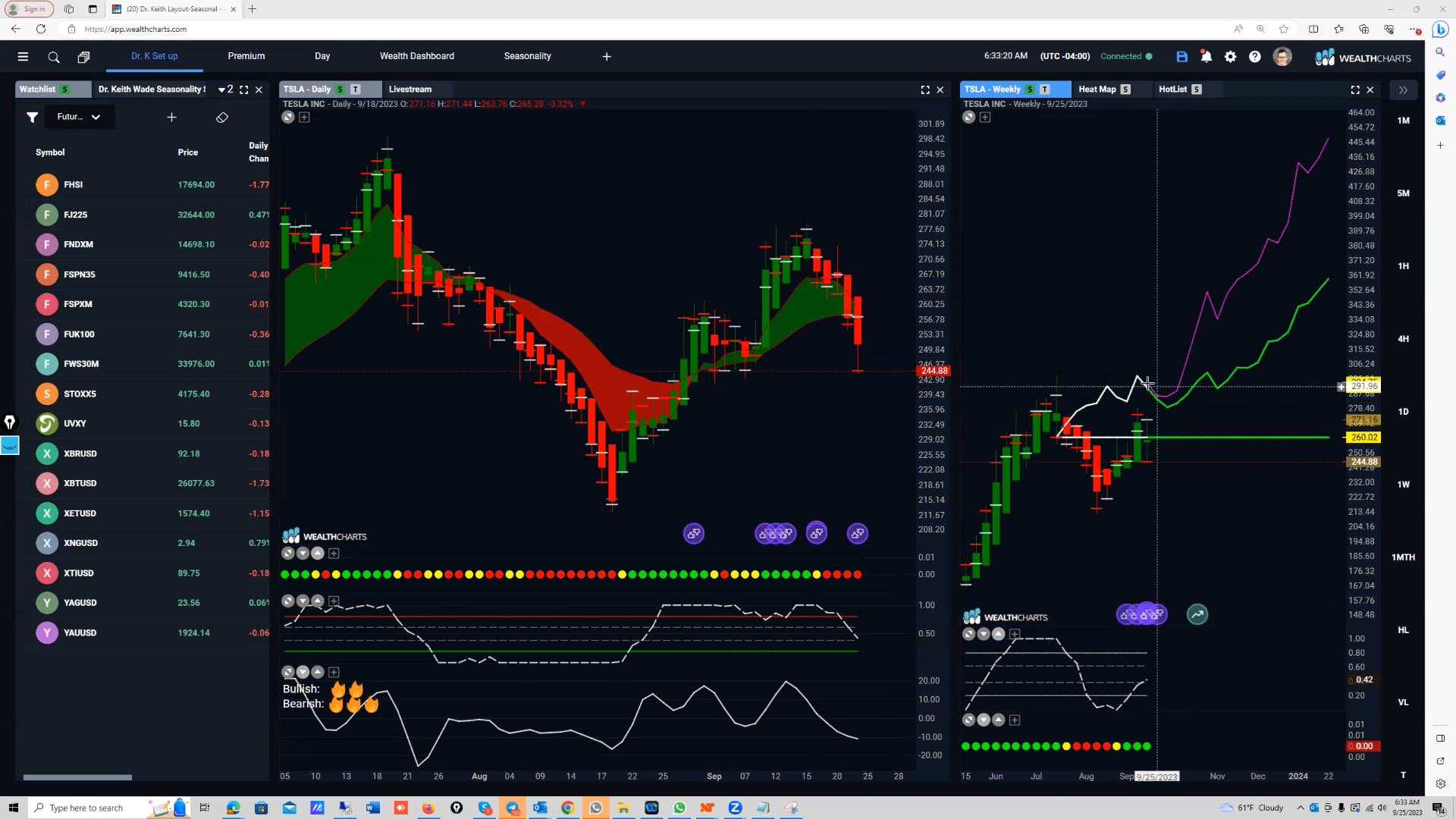The width and height of the screenshot is (1456, 819).
Task: Move daily dots indicator pane up
Action: pos(318,554)
